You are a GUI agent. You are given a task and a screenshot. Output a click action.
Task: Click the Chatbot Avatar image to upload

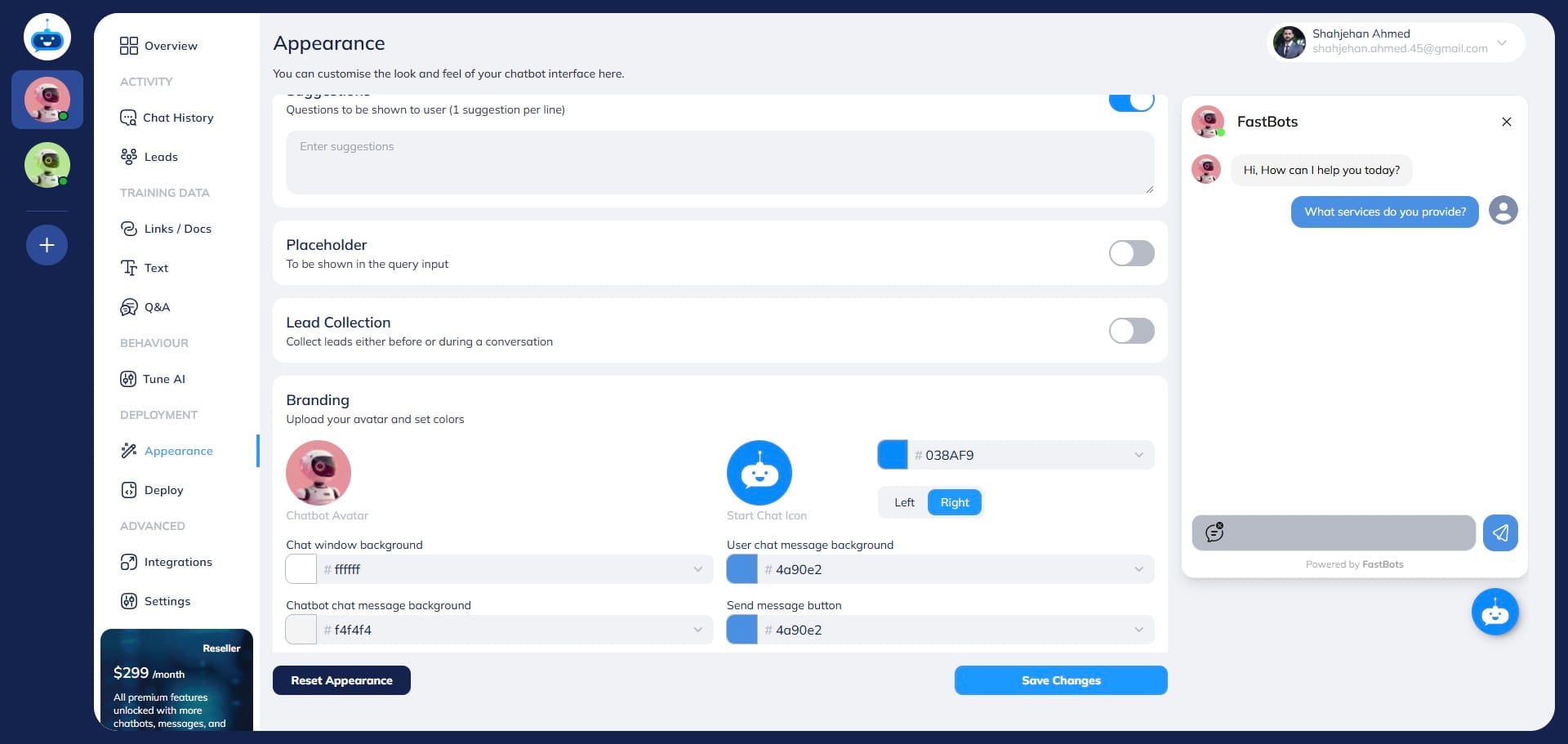(318, 473)
